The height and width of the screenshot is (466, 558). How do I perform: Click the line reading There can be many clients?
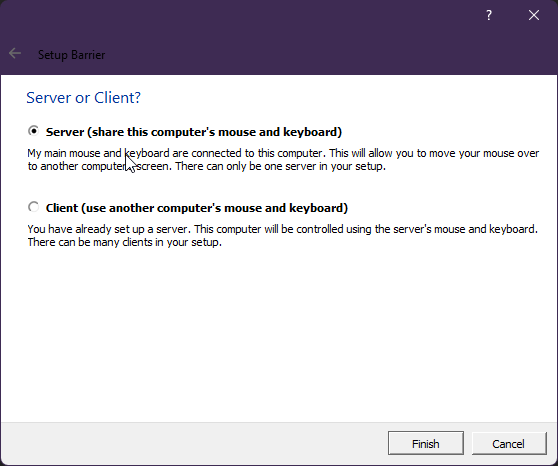125,242
